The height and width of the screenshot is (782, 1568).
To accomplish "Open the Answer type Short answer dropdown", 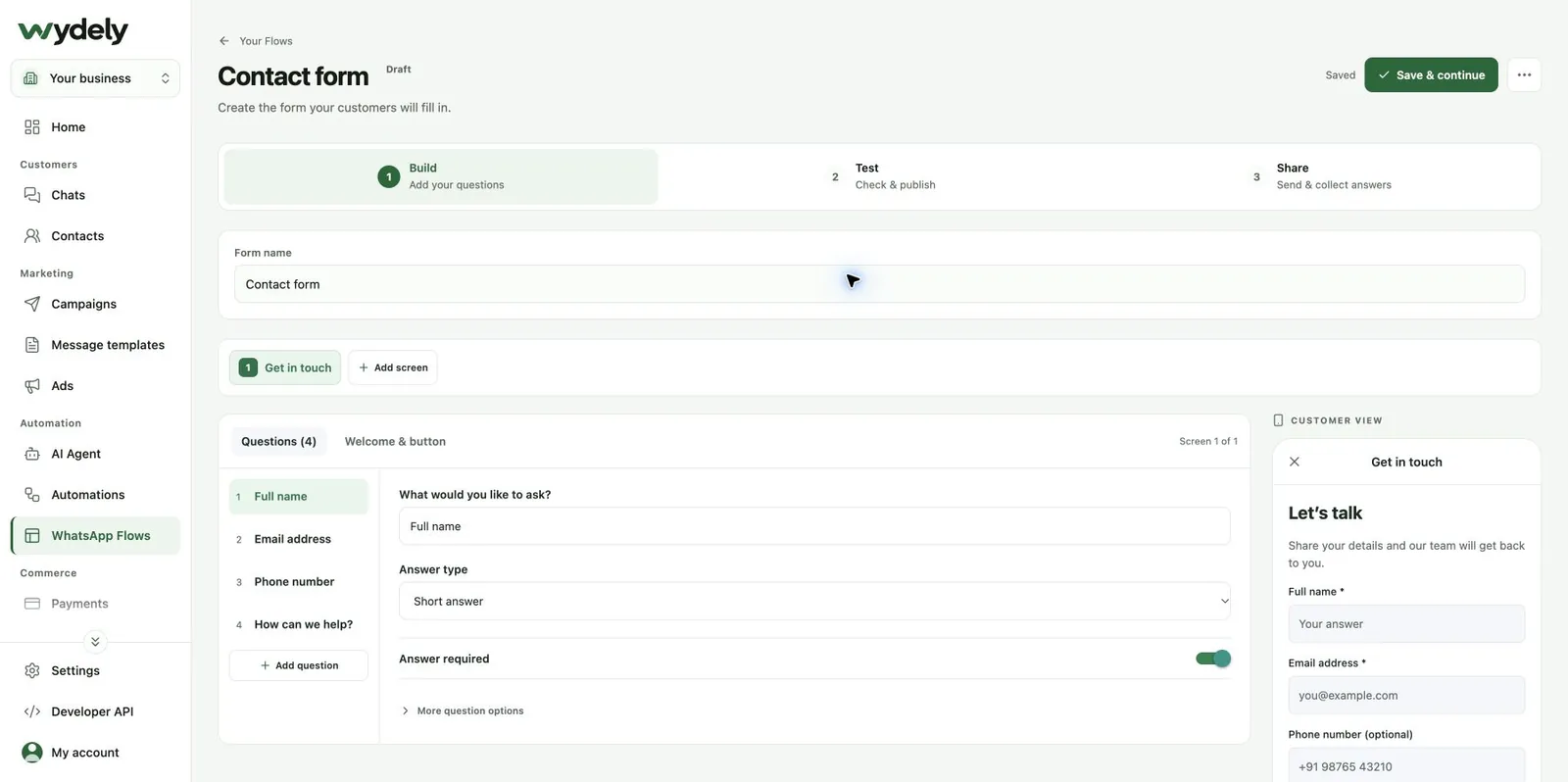I will pos(814,602).
